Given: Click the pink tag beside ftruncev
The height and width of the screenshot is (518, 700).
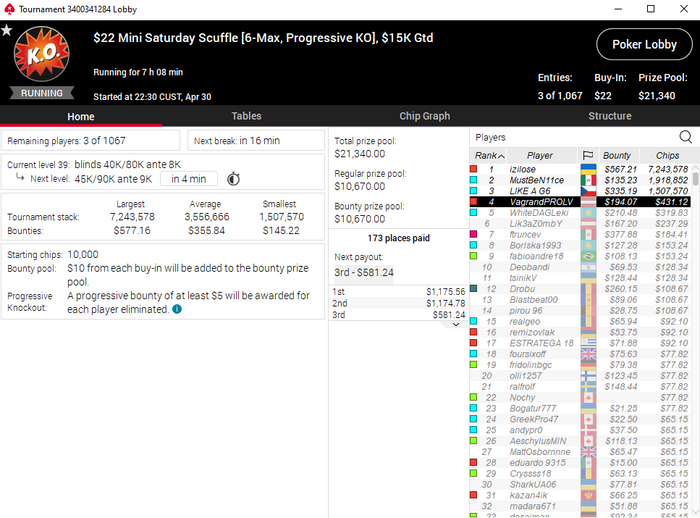Looking at the screenshot, I should (474, 234).
